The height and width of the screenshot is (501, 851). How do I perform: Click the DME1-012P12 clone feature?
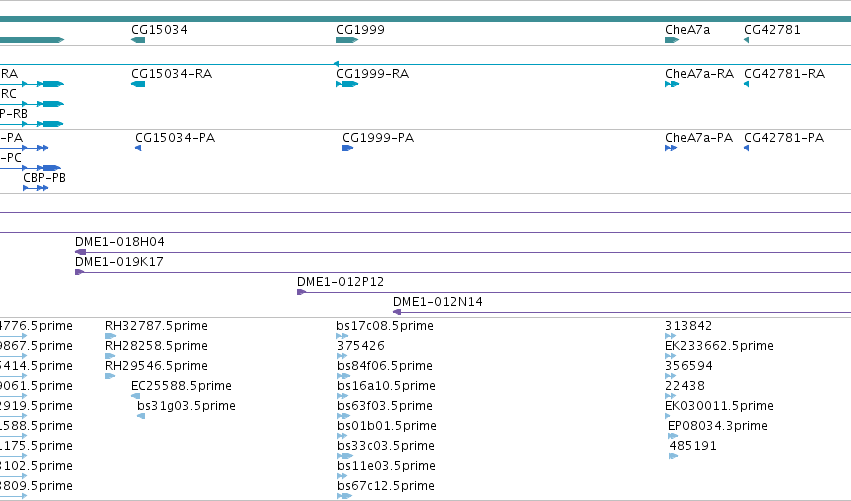[574, 292]
